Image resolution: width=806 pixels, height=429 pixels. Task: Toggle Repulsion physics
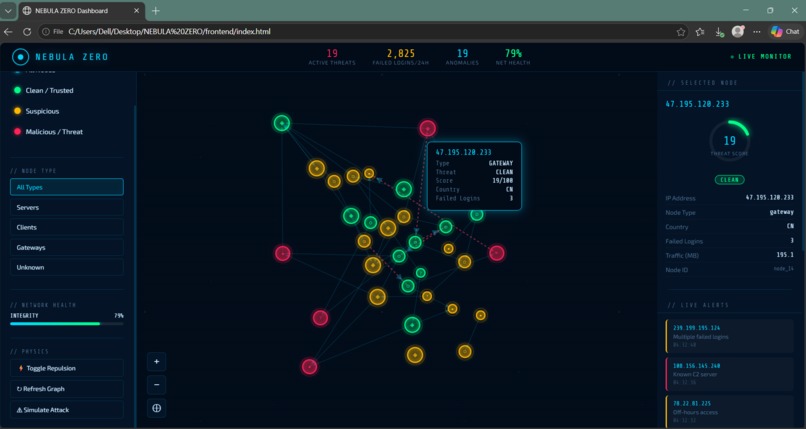(67, 368)
